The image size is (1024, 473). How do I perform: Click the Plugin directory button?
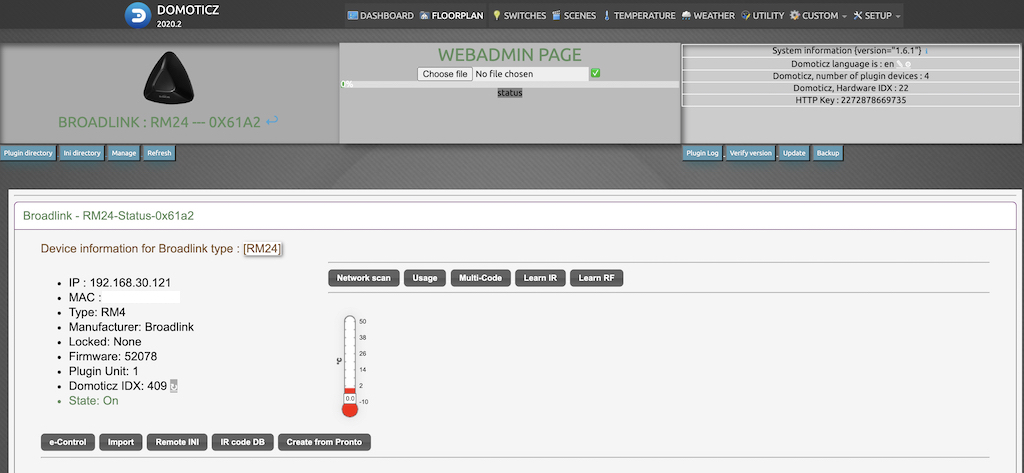click(x=27, y=153)
